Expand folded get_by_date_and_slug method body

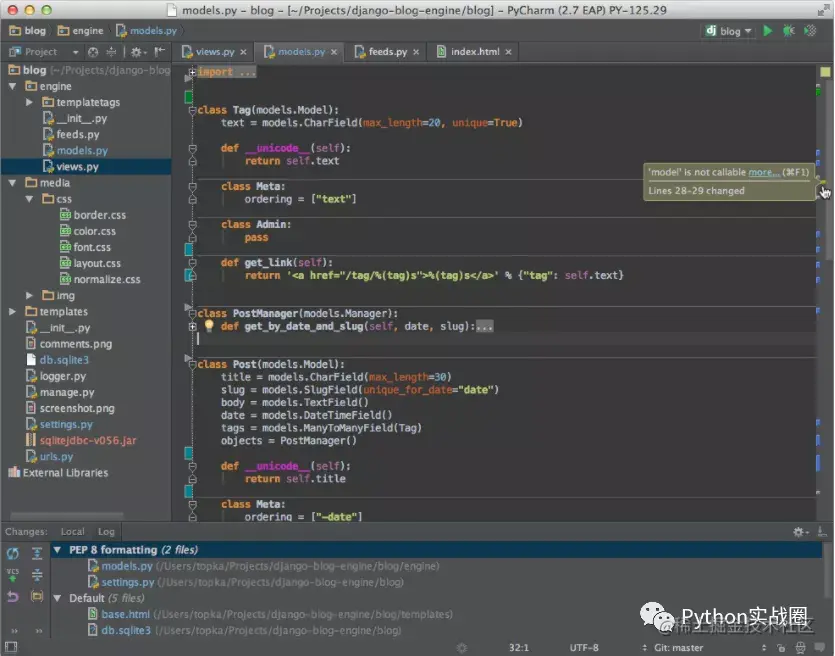click(x=193, y=326)
